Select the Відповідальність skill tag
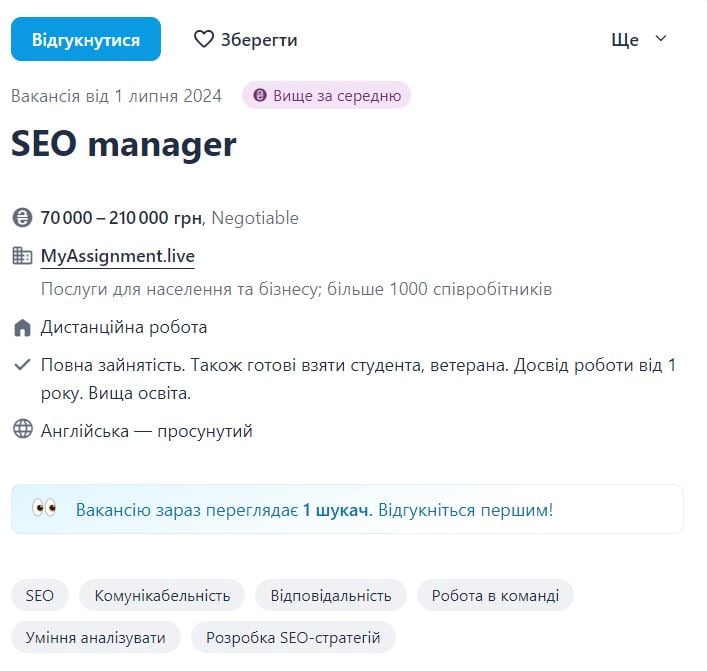The image size is (707, 671). (331, 595)
